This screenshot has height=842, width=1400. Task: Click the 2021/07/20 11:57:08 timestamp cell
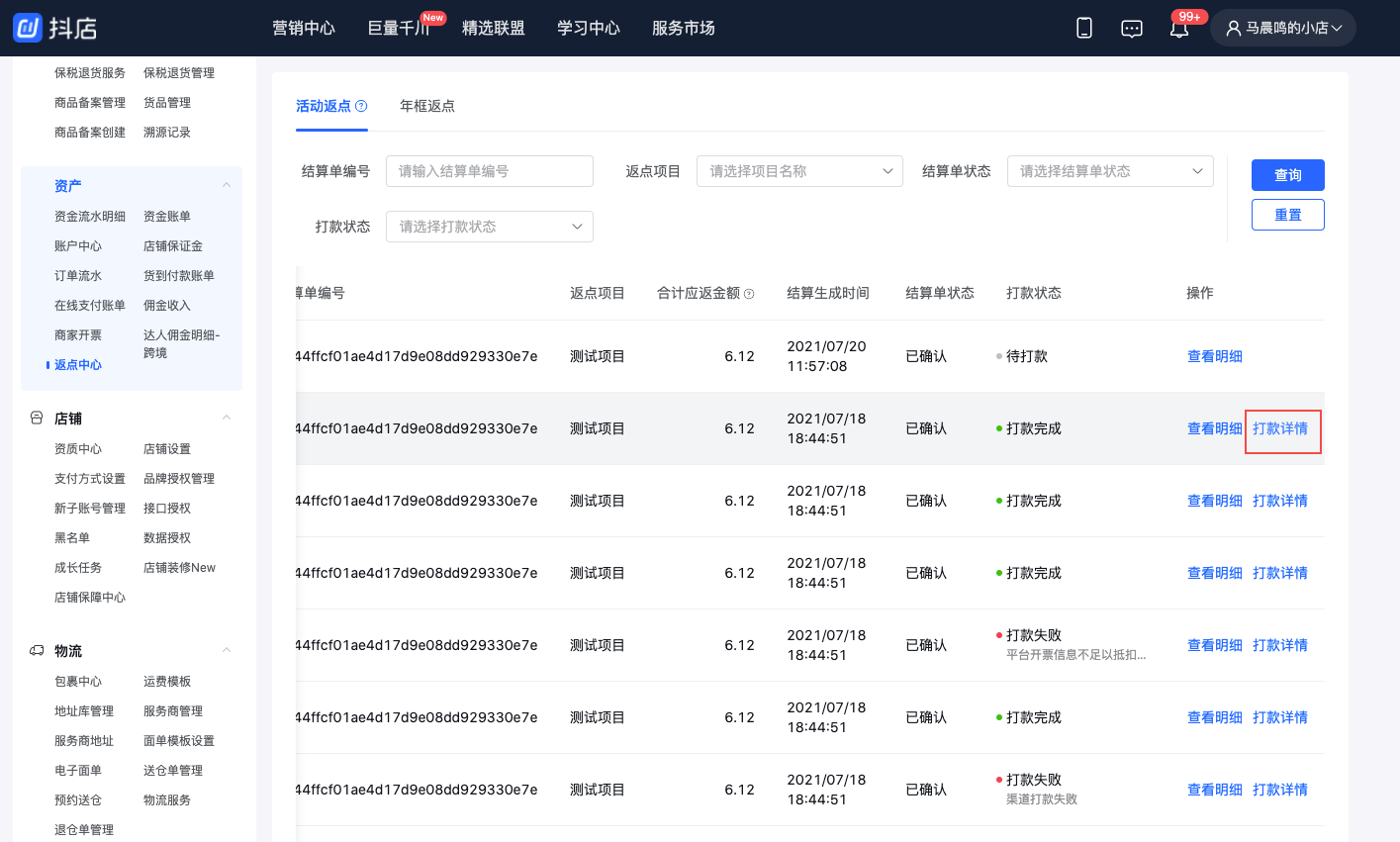826,356
